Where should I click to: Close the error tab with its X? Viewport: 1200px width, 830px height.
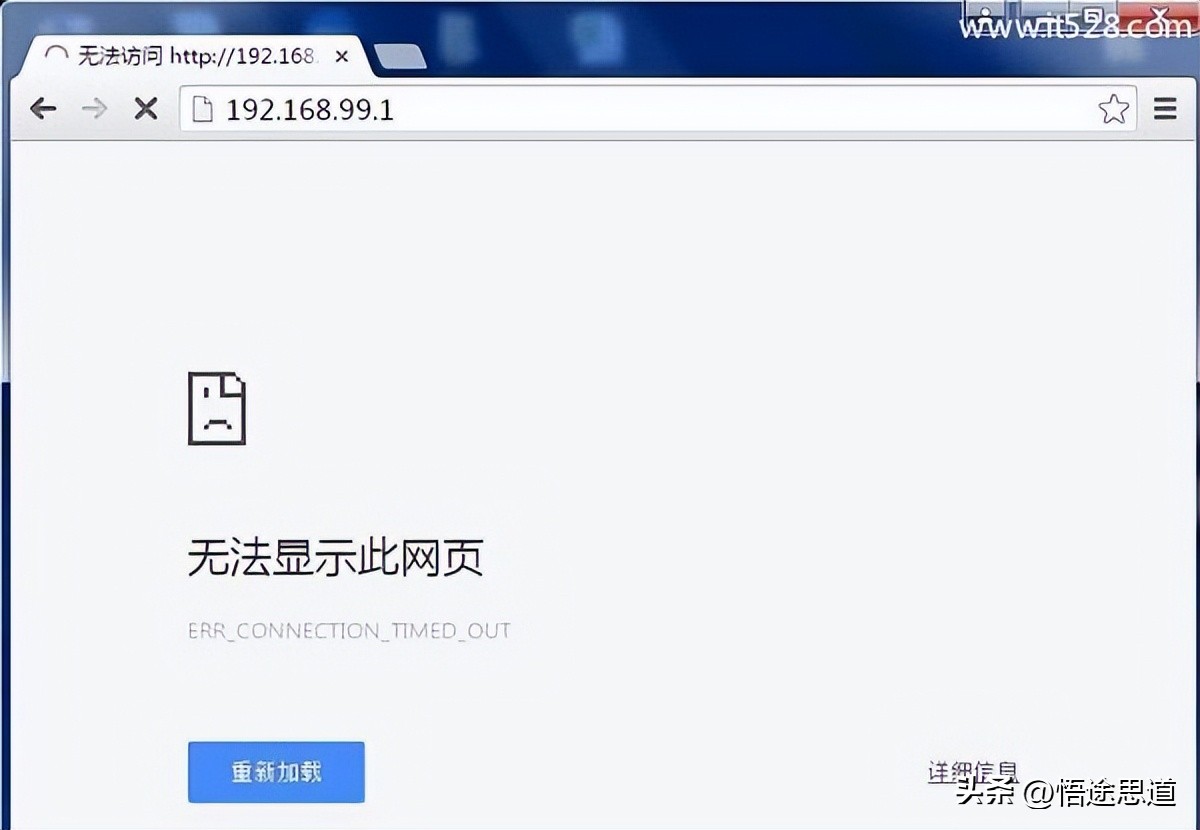pyautogui.click(x=341, y=57)
